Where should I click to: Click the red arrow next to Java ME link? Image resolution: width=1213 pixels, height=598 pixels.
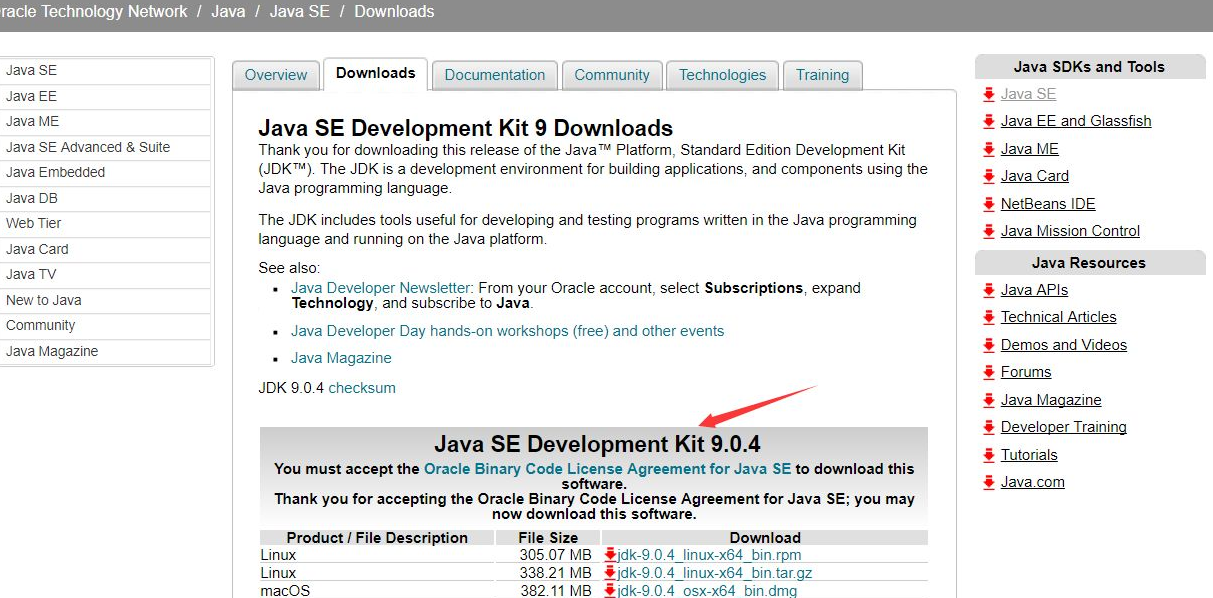(988, 149)
